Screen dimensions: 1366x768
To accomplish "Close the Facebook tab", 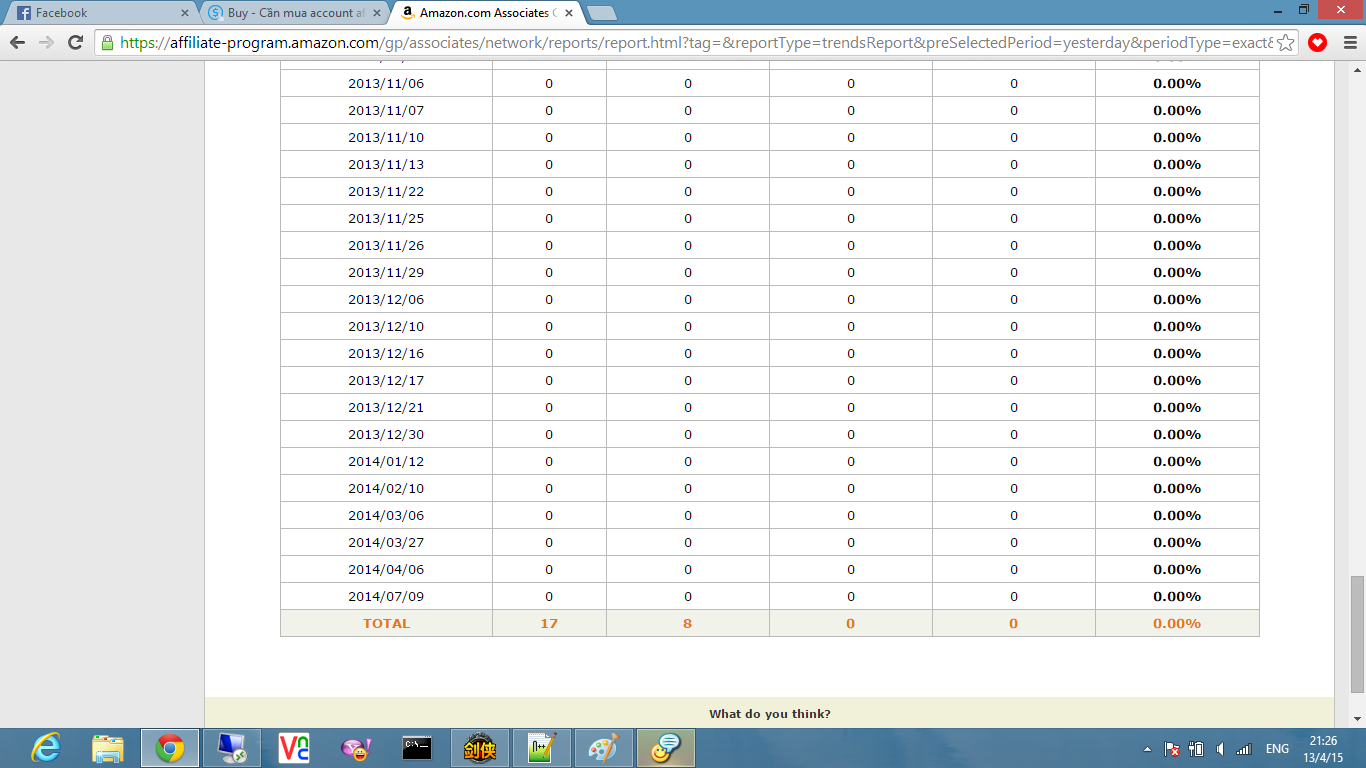I will click(184, 13).
